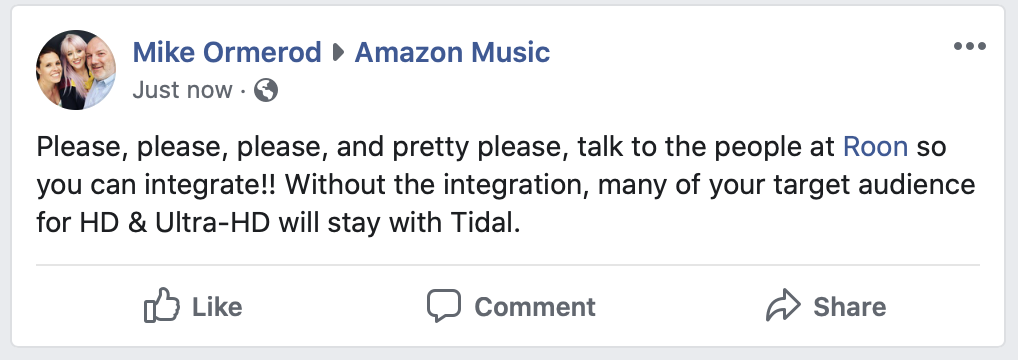
Task: Click the globe public audience icon
Action: 266,90
